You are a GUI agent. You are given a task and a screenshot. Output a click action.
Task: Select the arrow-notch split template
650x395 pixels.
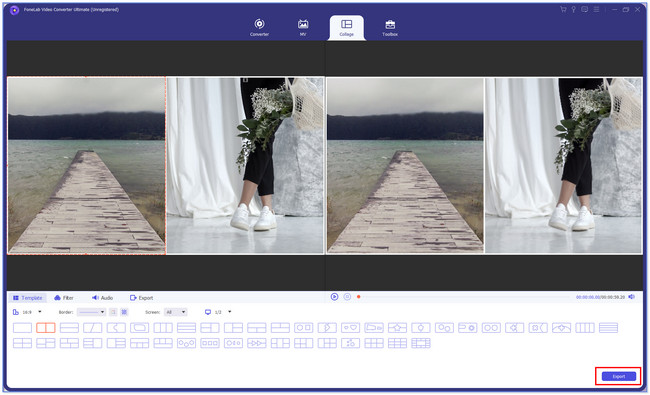pyautogui.click(x=116, y=328)
